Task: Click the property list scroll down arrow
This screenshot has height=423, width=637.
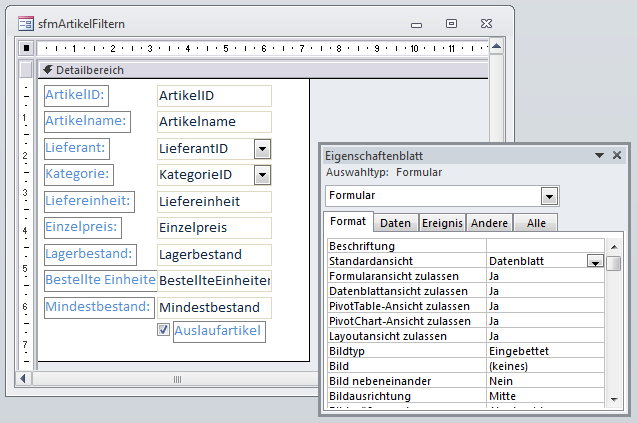Action: click(614, 399)
